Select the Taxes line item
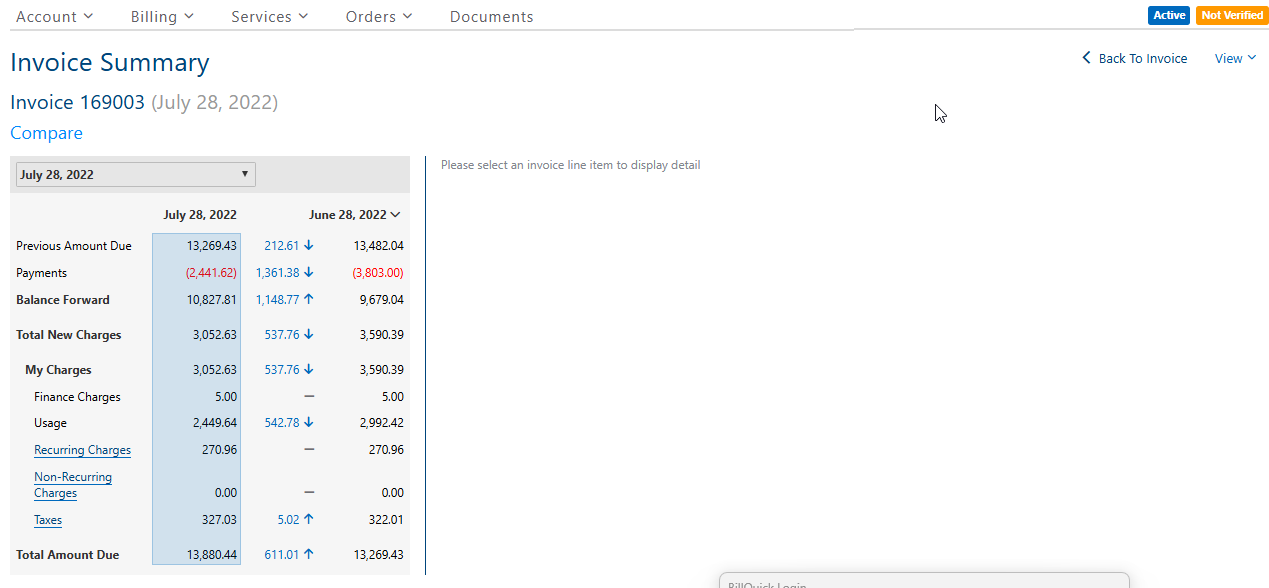Viewport: 1269px width, 588px height. pos(48,520)
